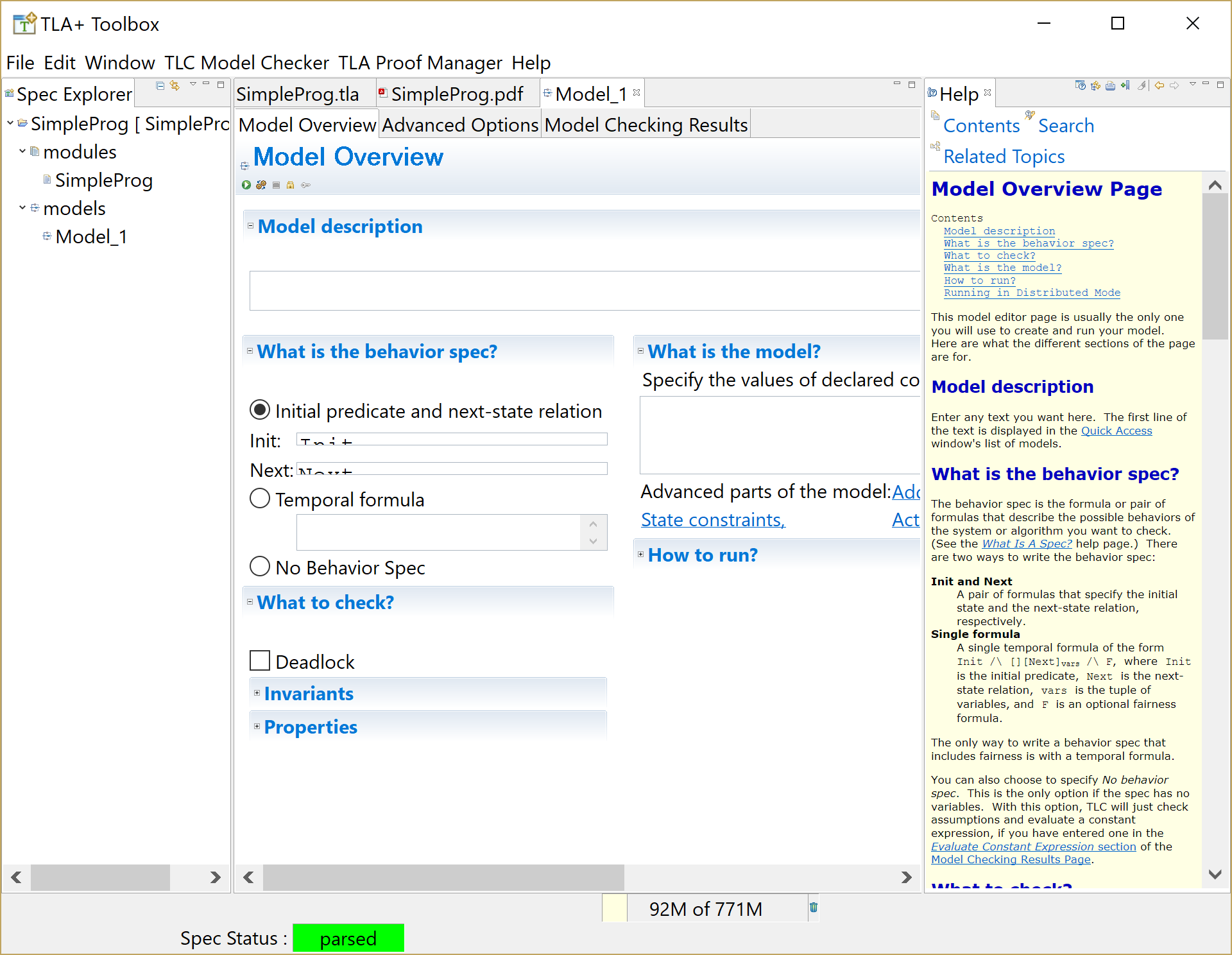Lock the model using the padlock icon

point(291,185)
